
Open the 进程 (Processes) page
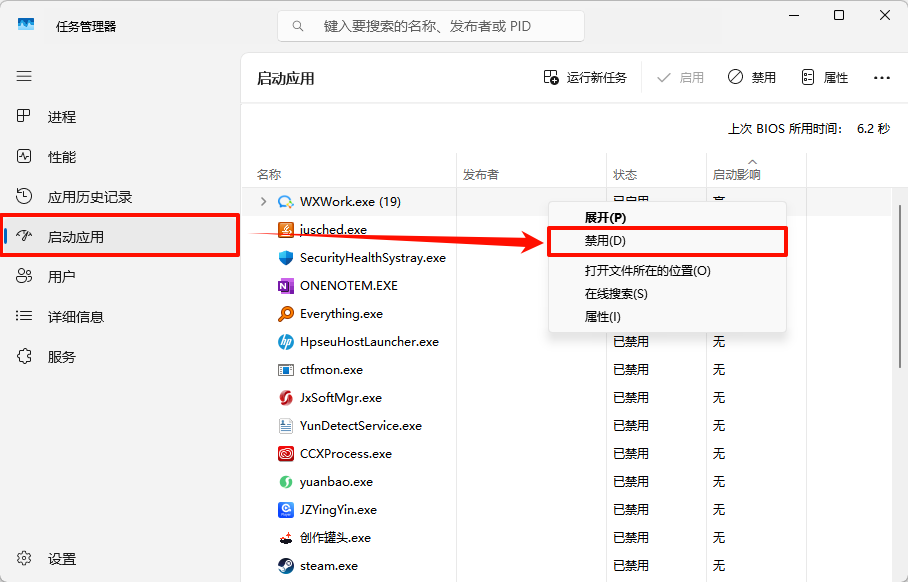pyautogui.click(x=61, y=117)
